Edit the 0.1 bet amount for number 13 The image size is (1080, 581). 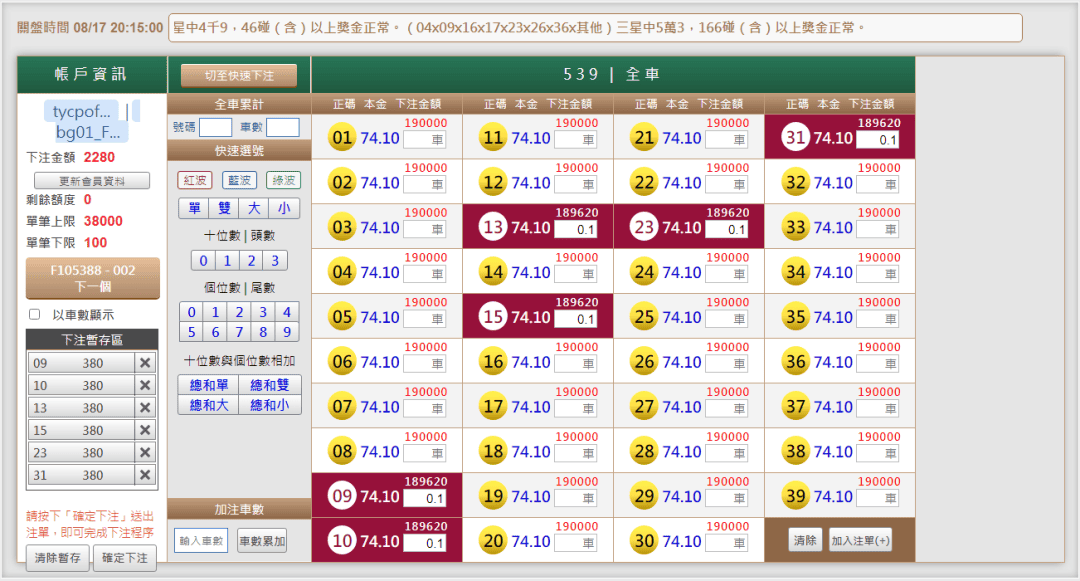pos(576,229)
